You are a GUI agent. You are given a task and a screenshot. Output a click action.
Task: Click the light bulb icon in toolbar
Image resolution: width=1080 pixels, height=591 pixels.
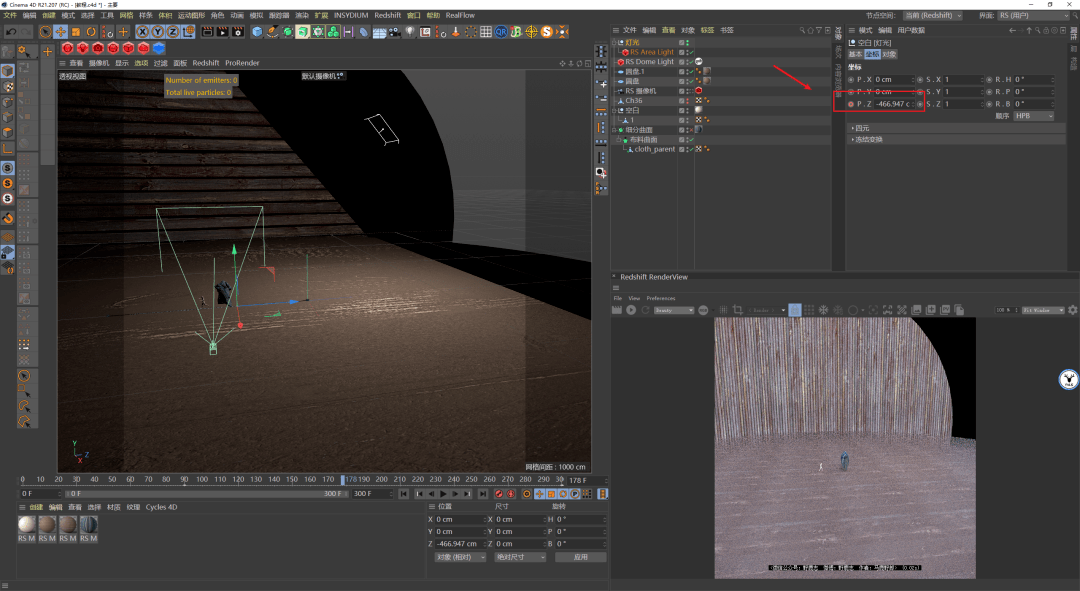coord(410,32)
